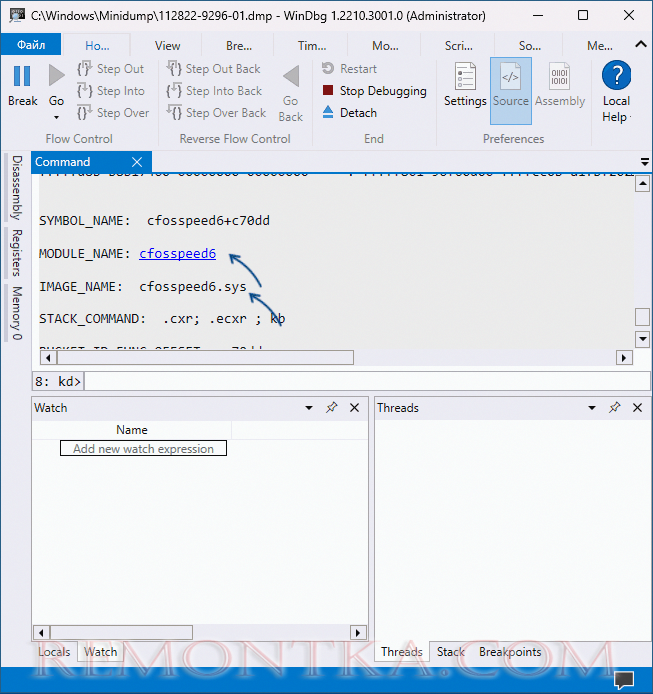Click the Command scroll up arrow
This screenshot has height=694, width=653.
[x=642, y=184]
